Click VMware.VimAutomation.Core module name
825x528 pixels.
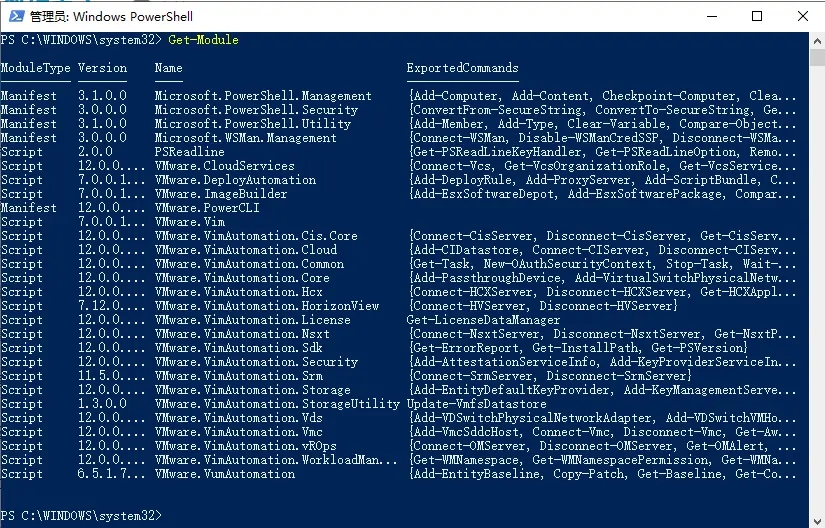[242, 278]
